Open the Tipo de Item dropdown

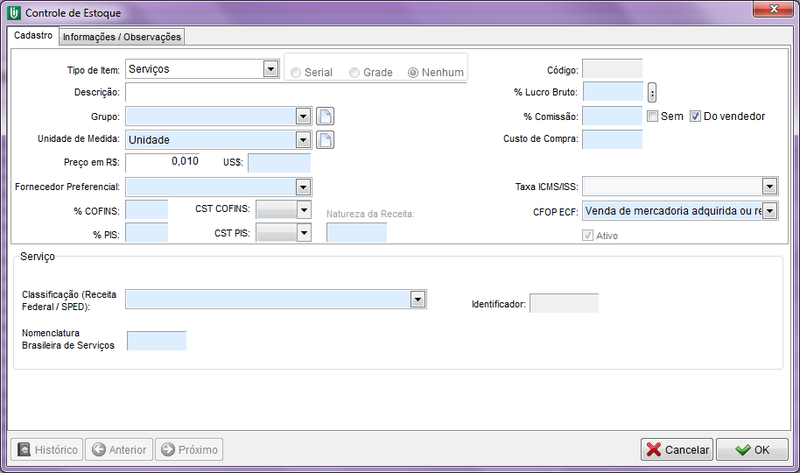click(270, 69)
